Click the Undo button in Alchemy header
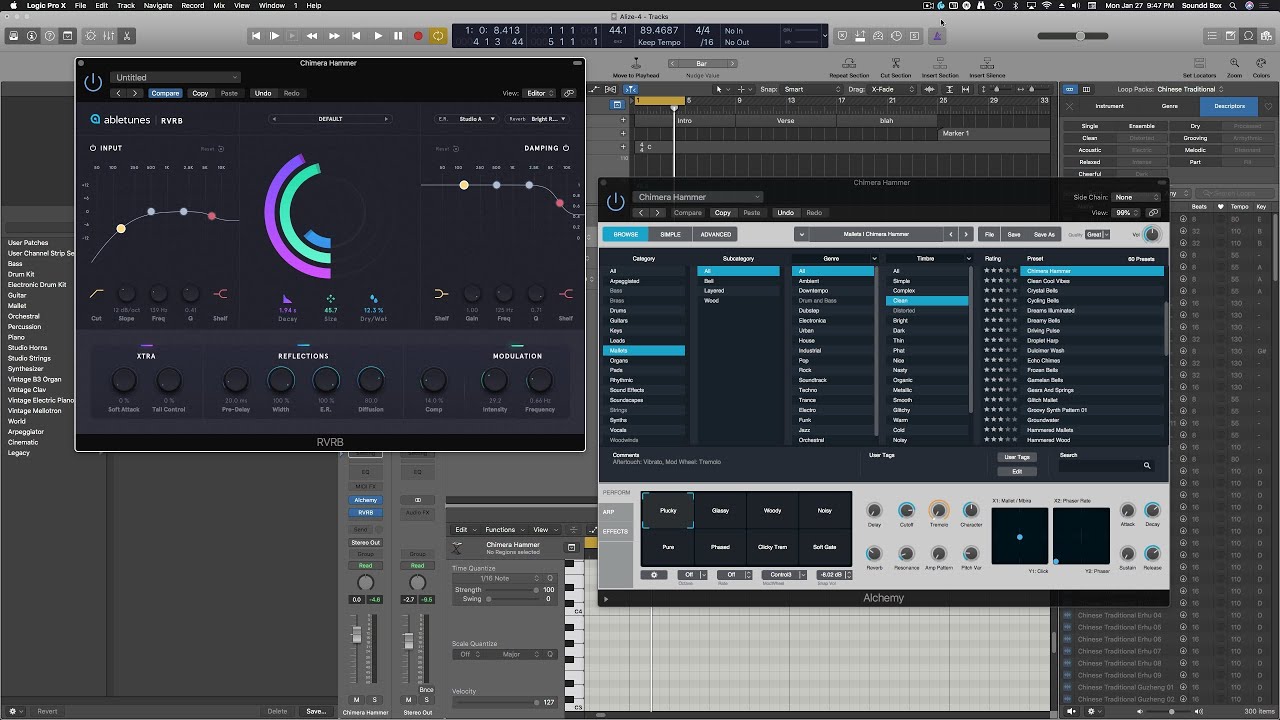The width and height of the screenshot is (1280, 720). tap(786, 213)
